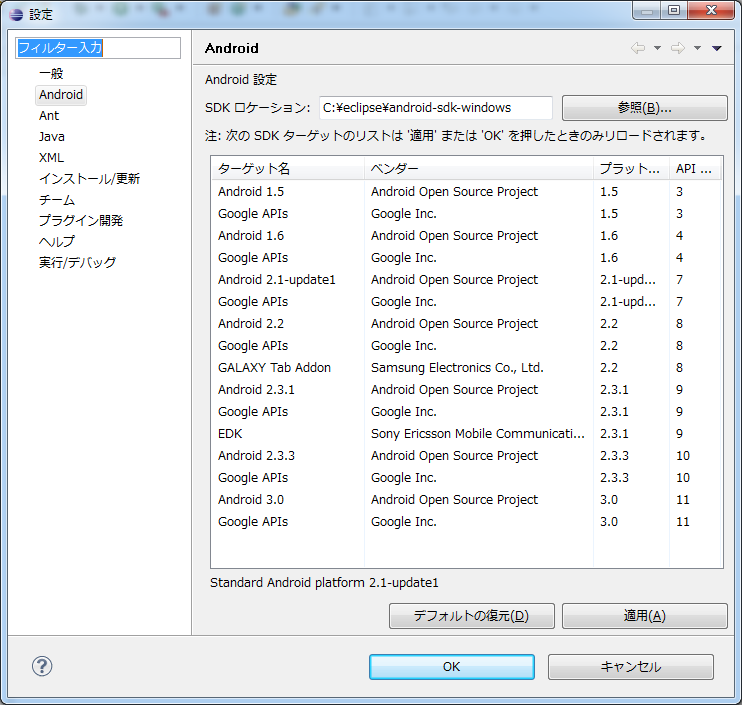Select Google APIs row with platform 1.6
Viewport: 742px width, 705px height.
(467, 258)
